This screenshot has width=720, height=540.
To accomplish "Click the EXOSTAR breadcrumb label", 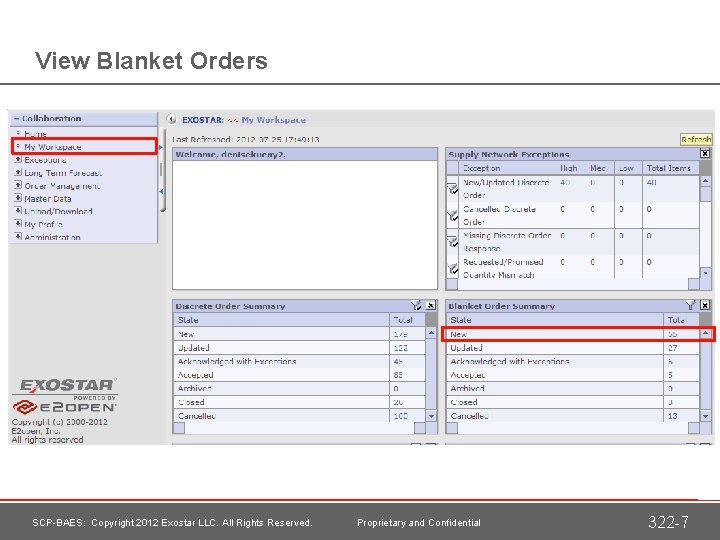I will 202,120.
